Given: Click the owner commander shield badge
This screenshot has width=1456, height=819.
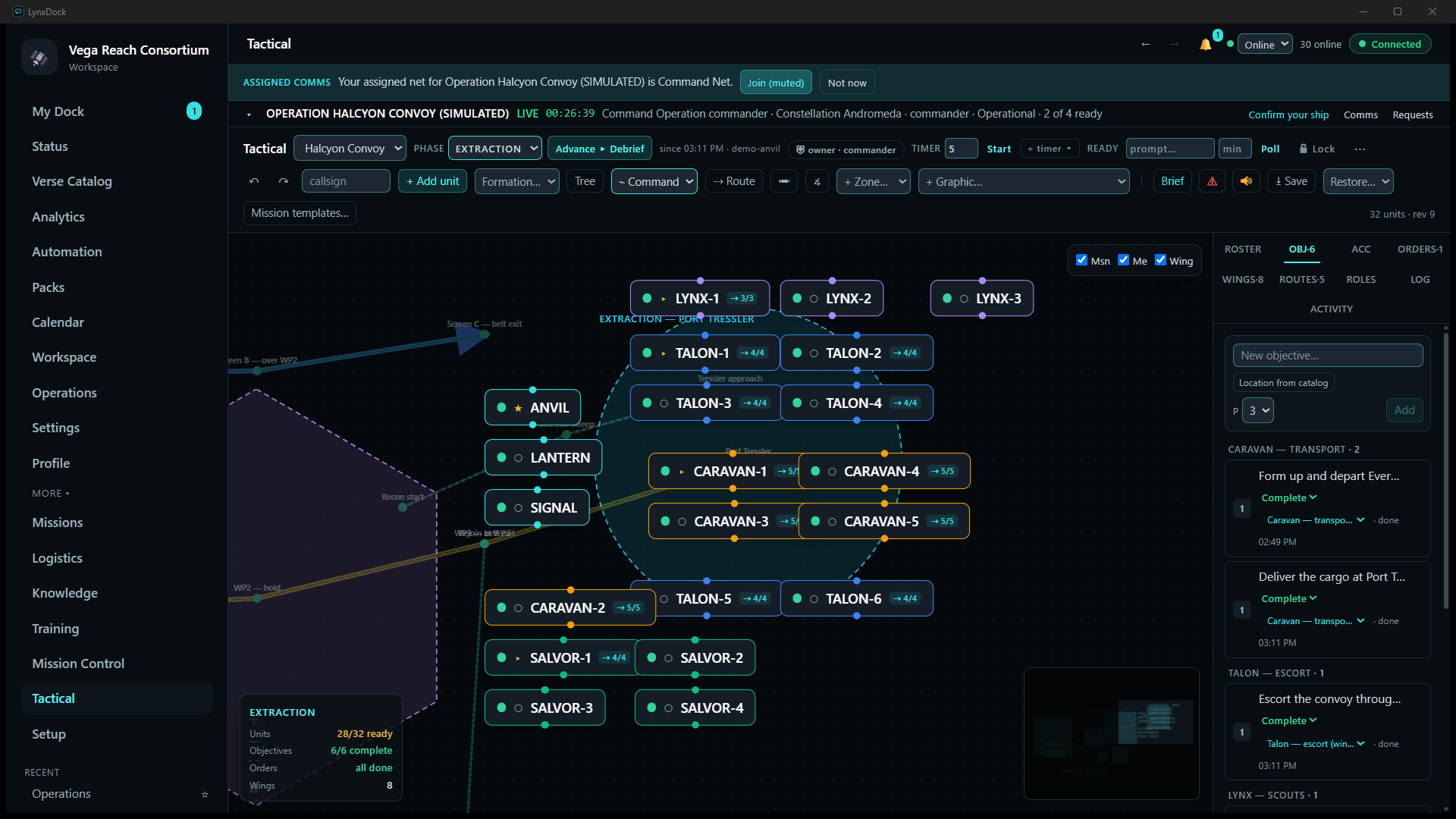Looking at the screenshot, I should [x=846, y=149].
